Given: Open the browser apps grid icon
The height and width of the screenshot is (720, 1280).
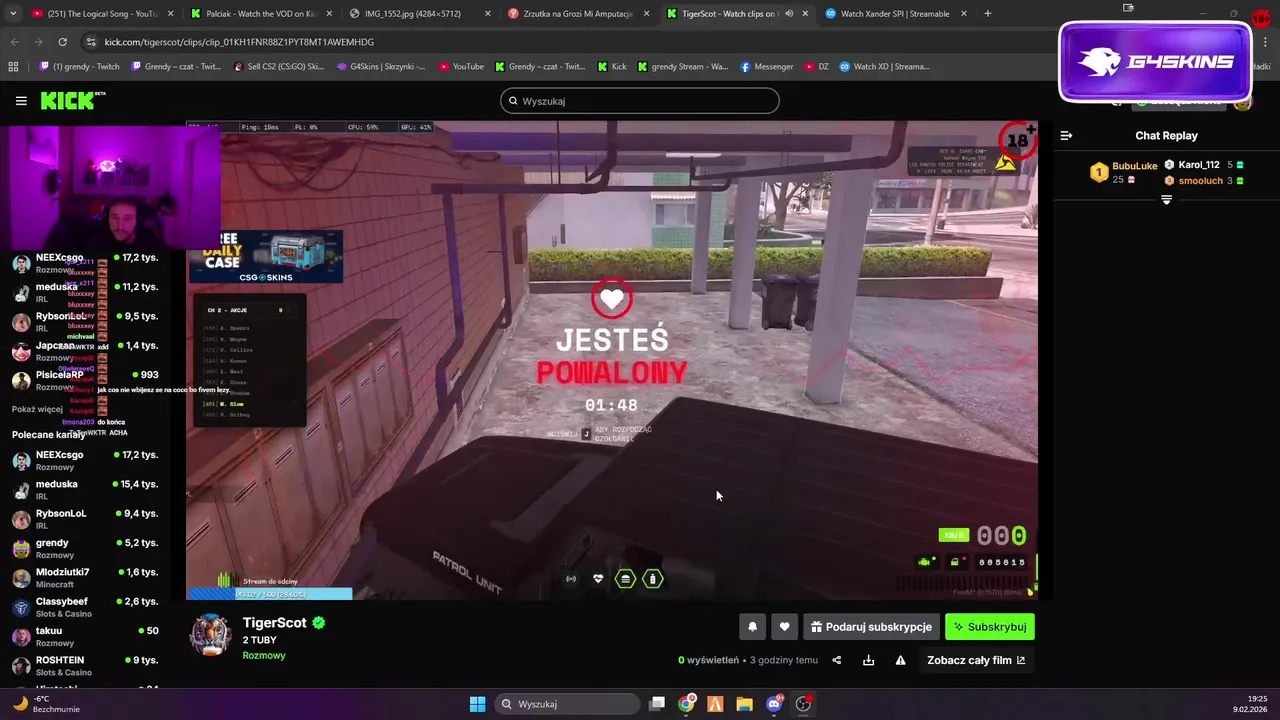Looking at the screenshot, I should tap(13, 67).
